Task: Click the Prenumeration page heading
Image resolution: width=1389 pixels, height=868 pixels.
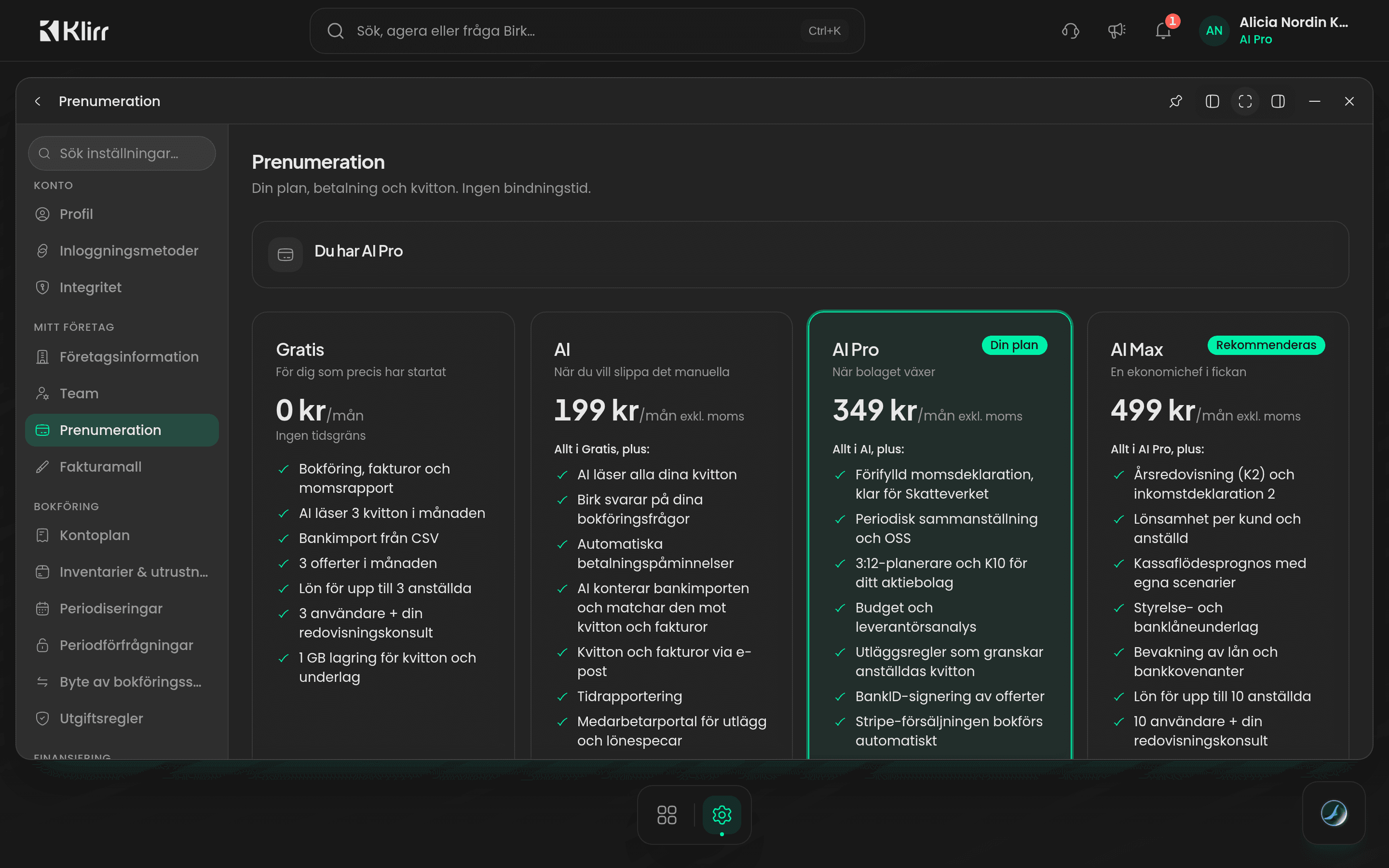Action: pyautogui.click(x=318, y=163)
